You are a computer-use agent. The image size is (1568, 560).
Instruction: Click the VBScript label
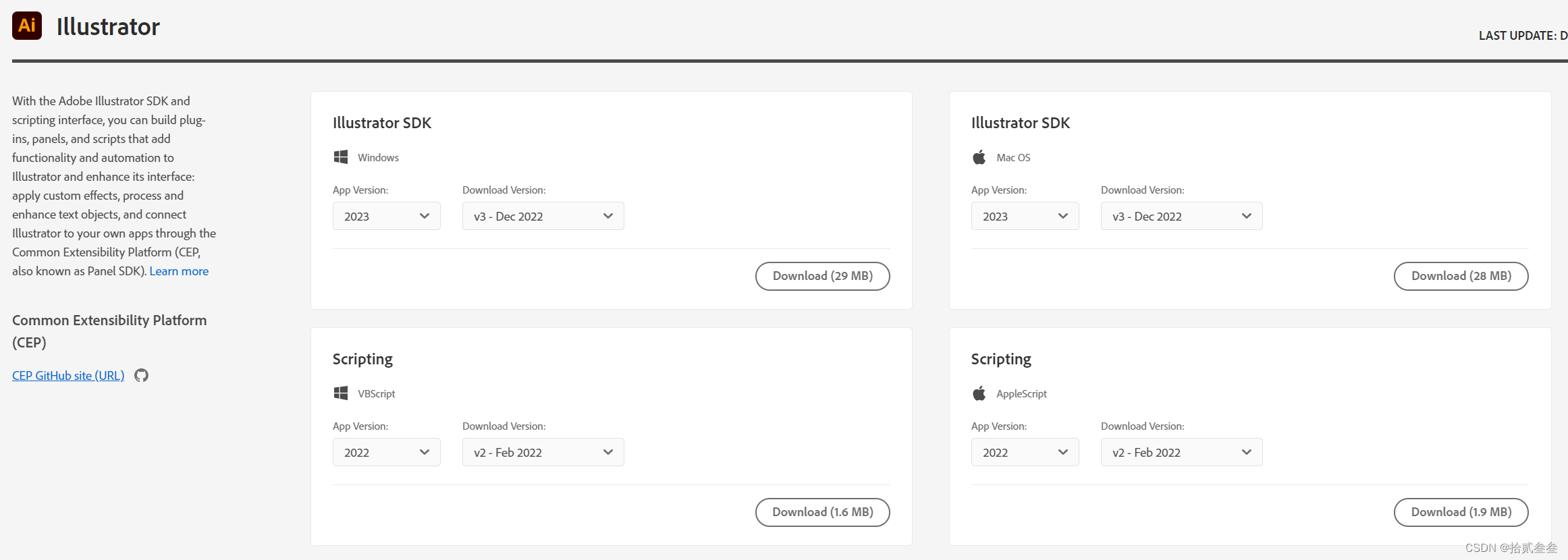pos(377,393)
